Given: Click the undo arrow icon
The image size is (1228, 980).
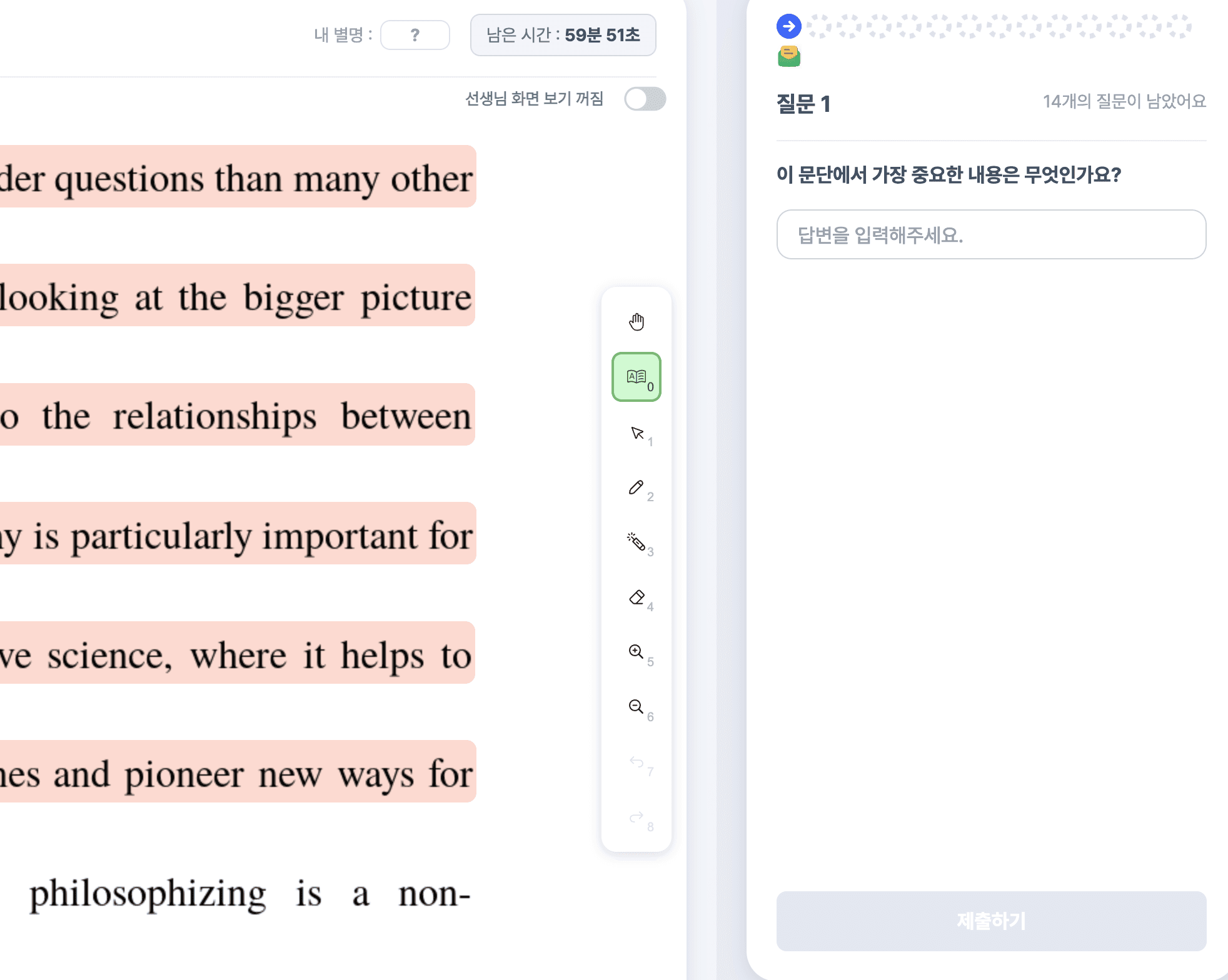Looking at the screenshot, I should 636,762.
